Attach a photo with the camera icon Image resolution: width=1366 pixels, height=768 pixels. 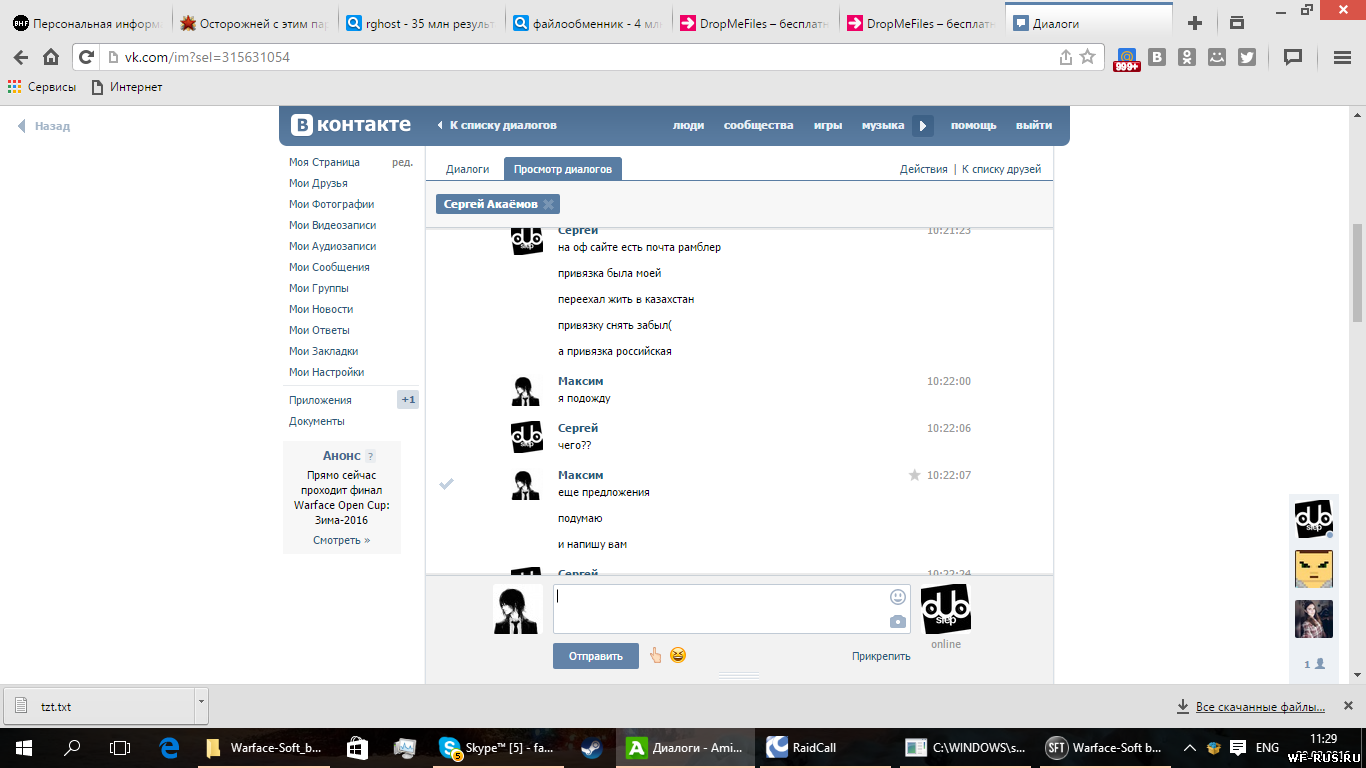point(898,622)
